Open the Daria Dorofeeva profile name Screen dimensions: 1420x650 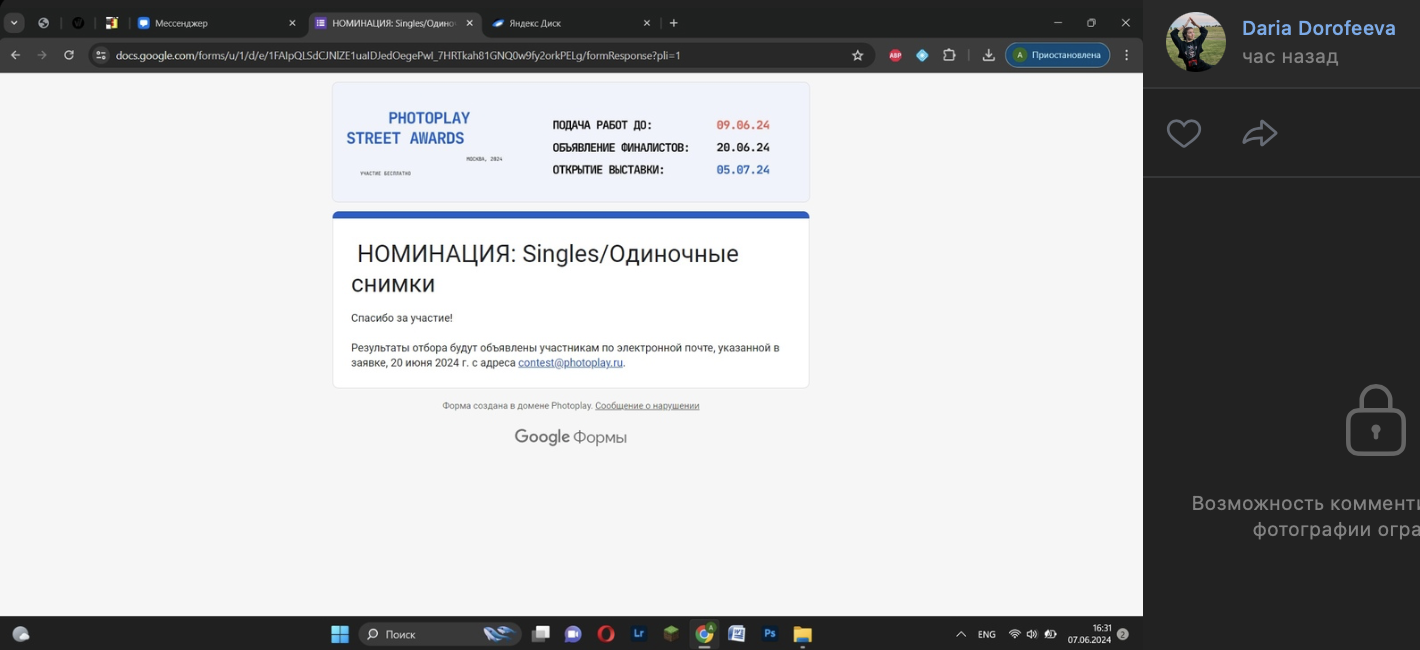[1318, 28]
